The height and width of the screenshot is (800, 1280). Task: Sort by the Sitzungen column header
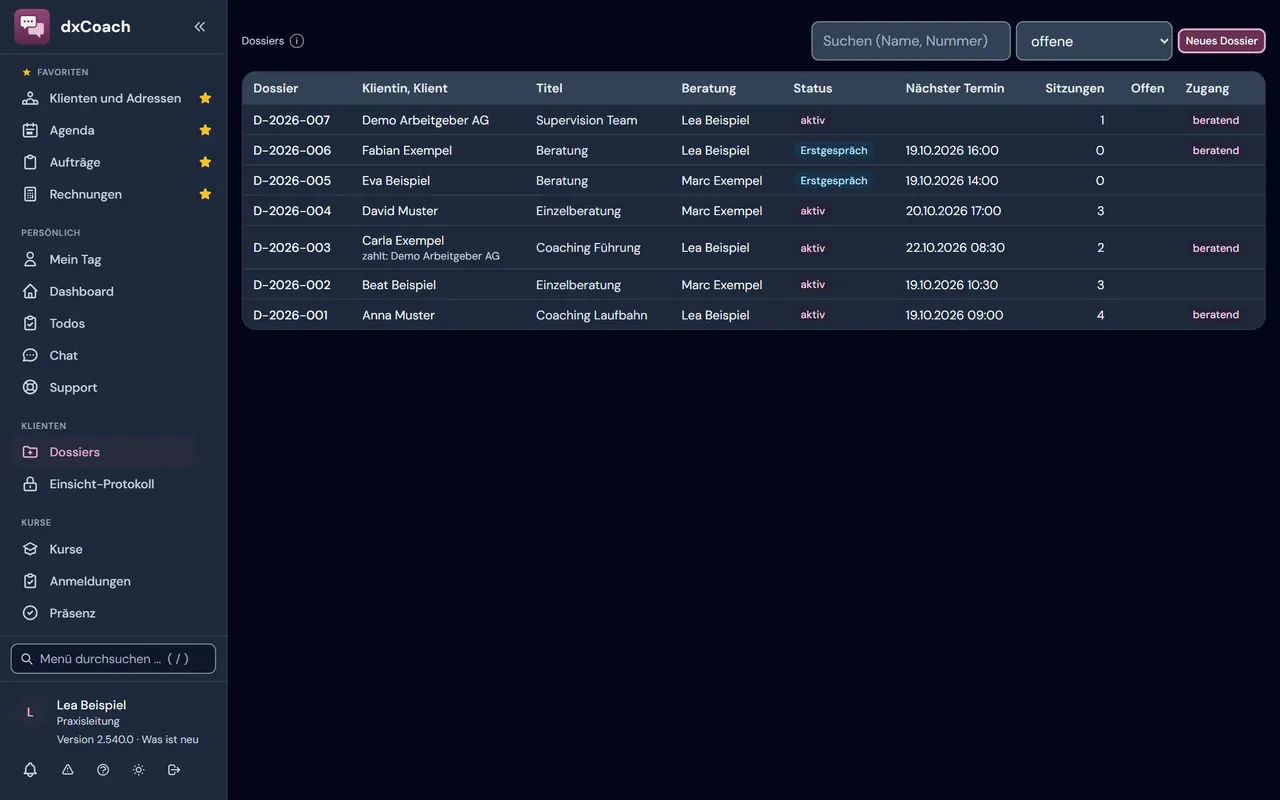(1075, 88)
